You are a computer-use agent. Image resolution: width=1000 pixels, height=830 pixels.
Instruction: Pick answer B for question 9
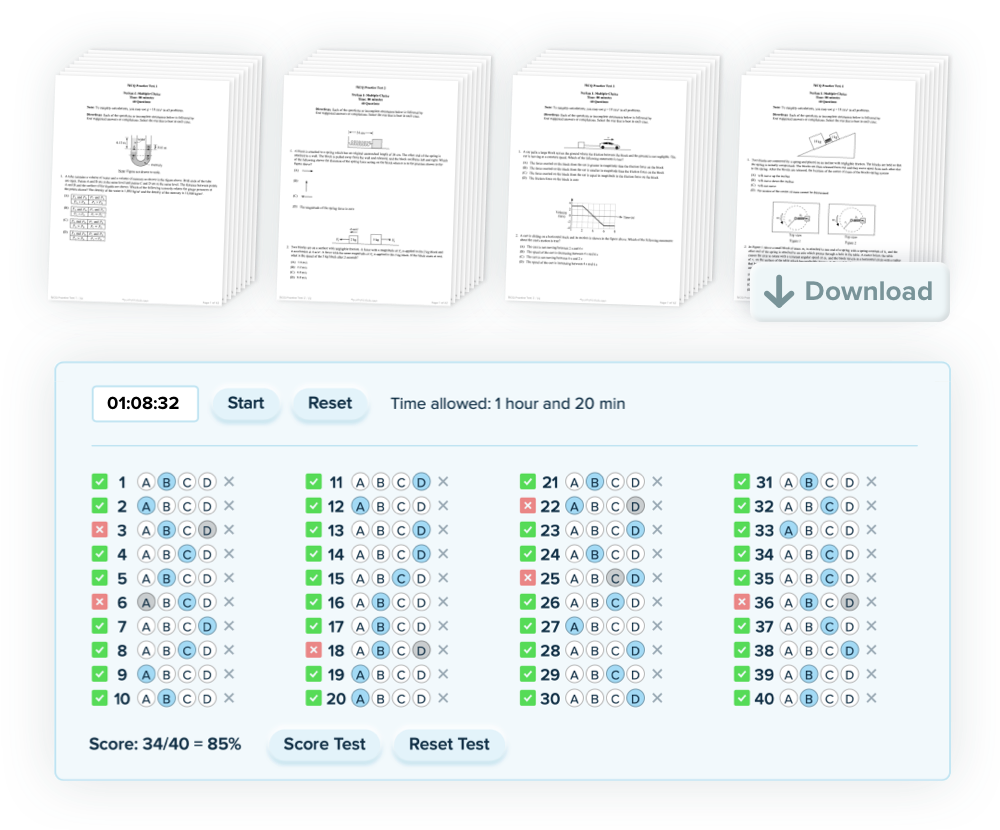(x=166, y=675)
